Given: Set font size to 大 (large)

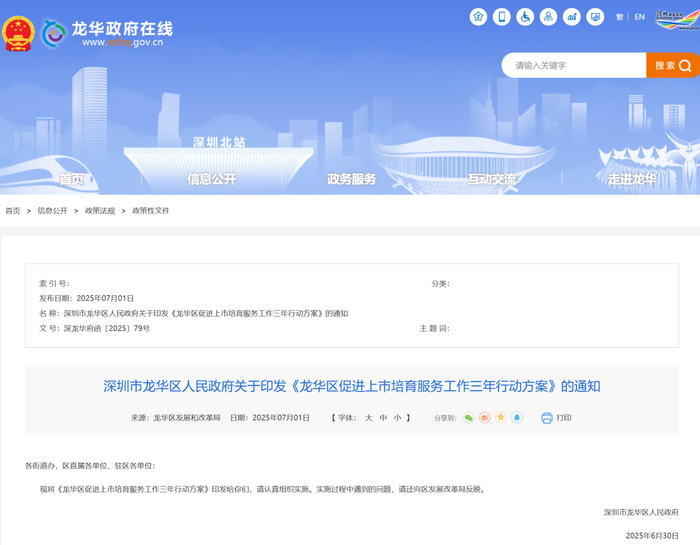Looking at the screenshot, I should [x=368, y=417].
